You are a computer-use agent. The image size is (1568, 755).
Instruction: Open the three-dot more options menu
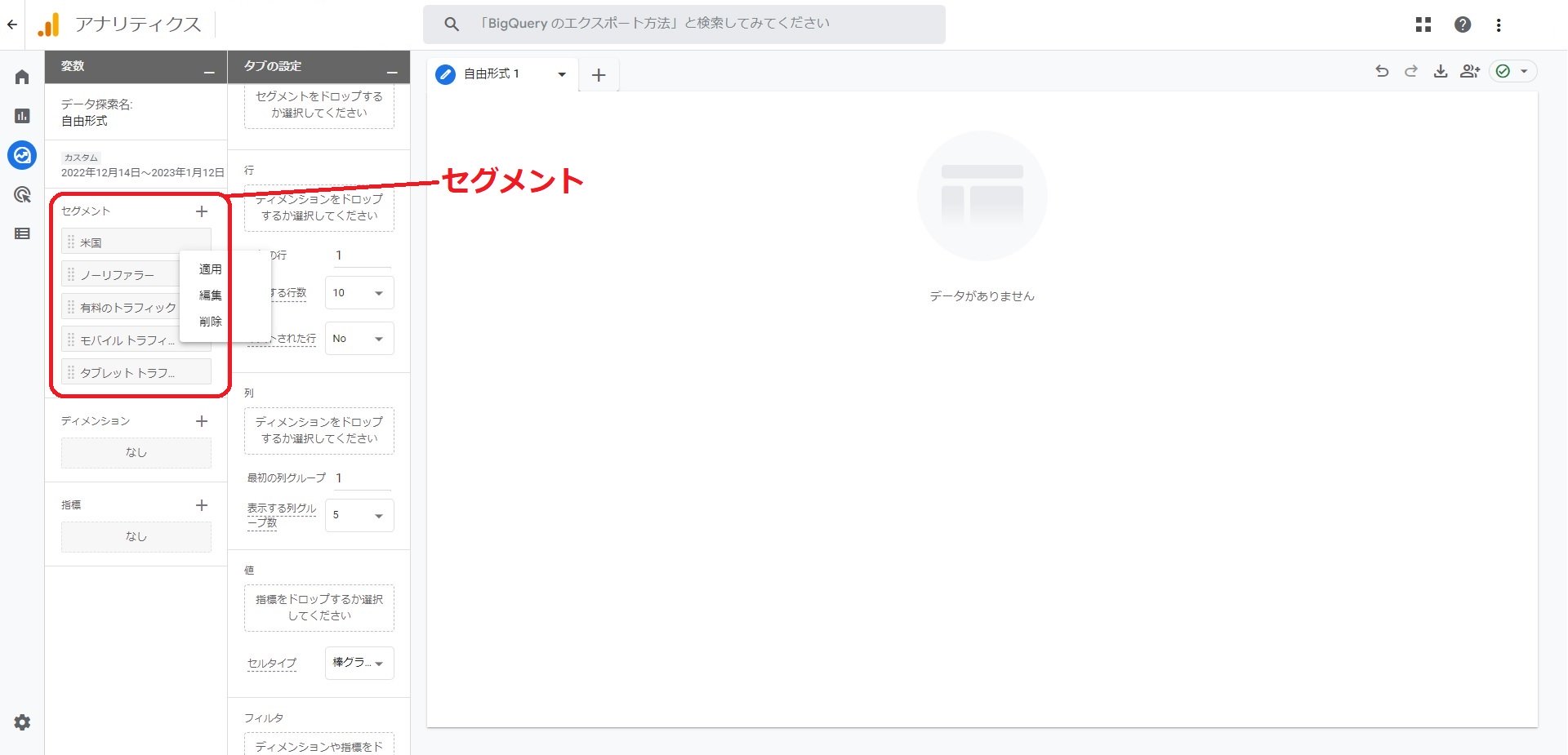[x=1499, y=25]
